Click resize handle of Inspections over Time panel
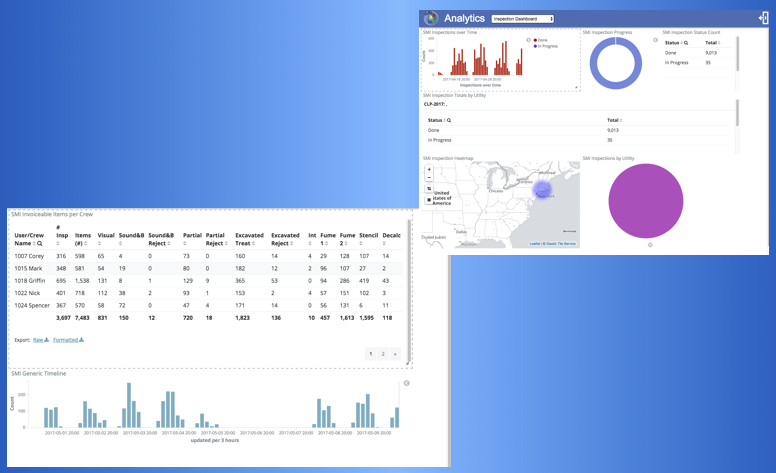 coord(576,88)
